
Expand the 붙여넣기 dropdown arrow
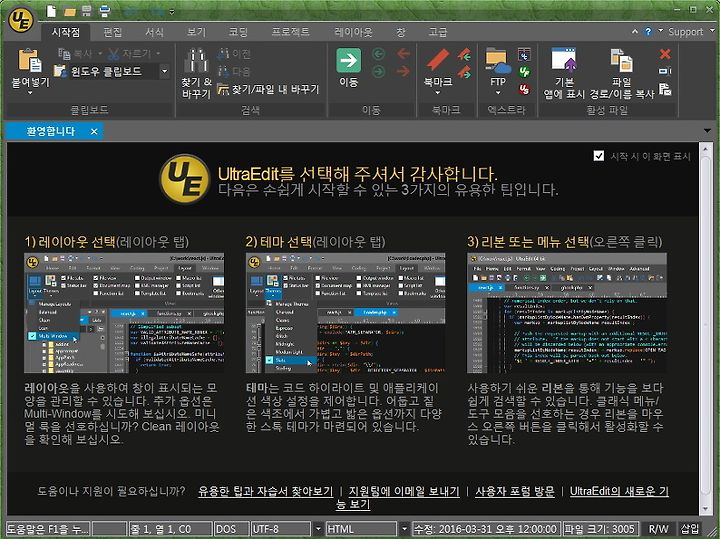pos(30,94)
